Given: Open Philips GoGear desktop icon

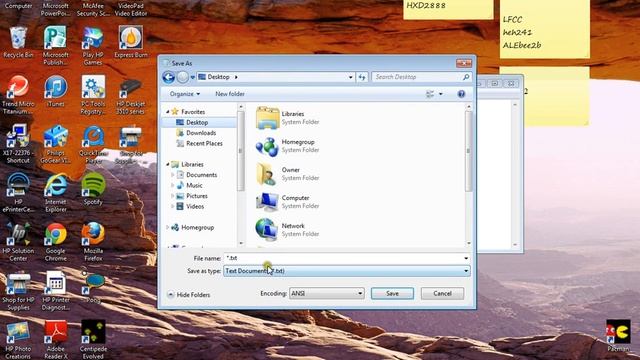Looking at the screenshot, I should 56,144.
